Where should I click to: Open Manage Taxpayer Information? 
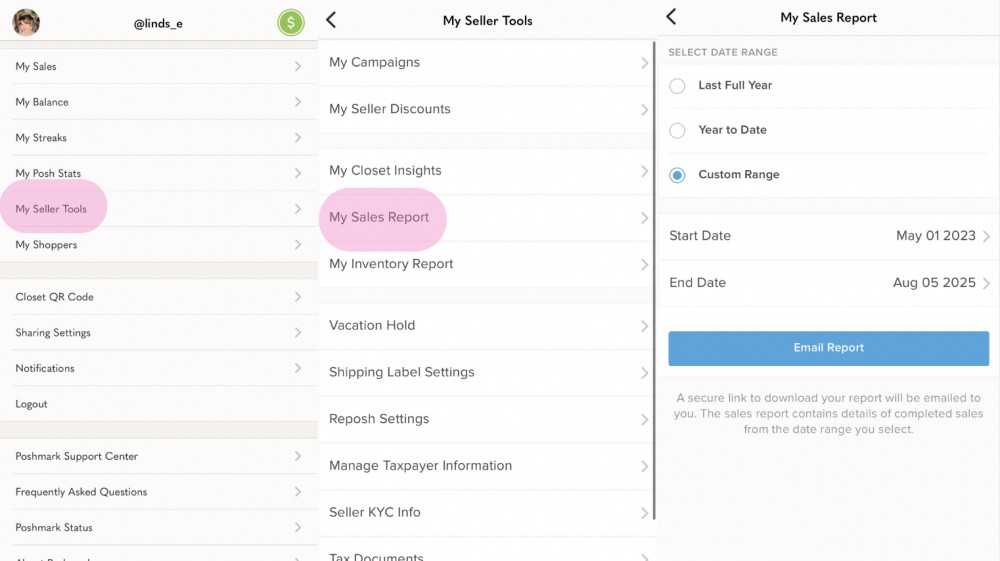pyautogui.click(x=485, y=466)
